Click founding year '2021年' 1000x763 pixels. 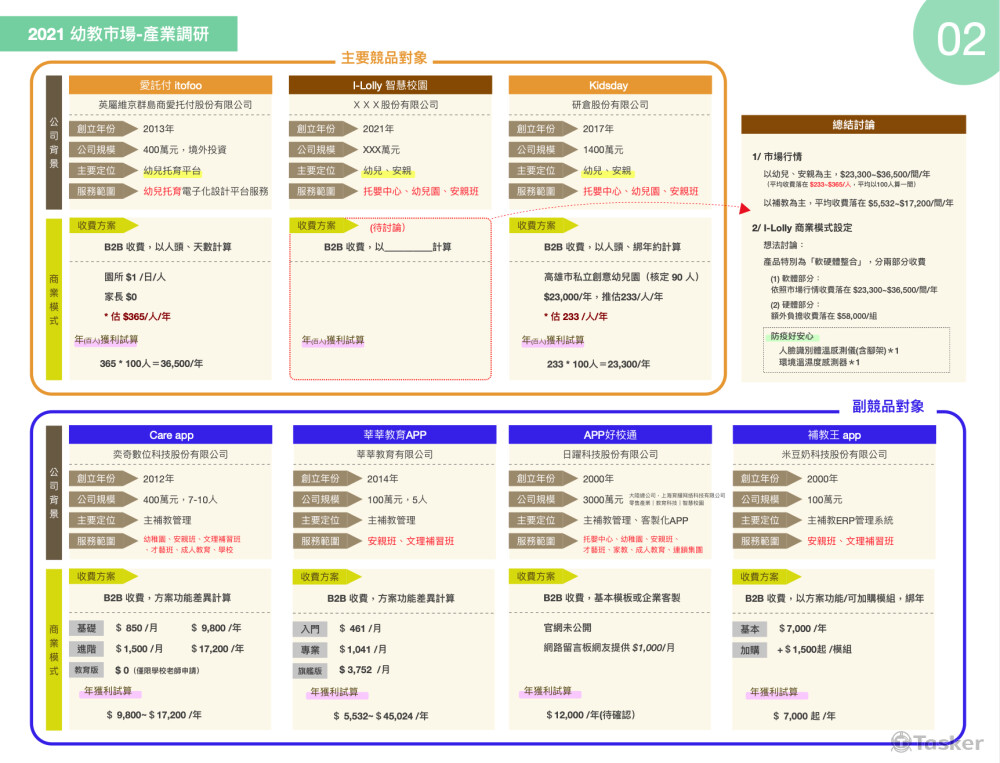(x=378, y=129)
